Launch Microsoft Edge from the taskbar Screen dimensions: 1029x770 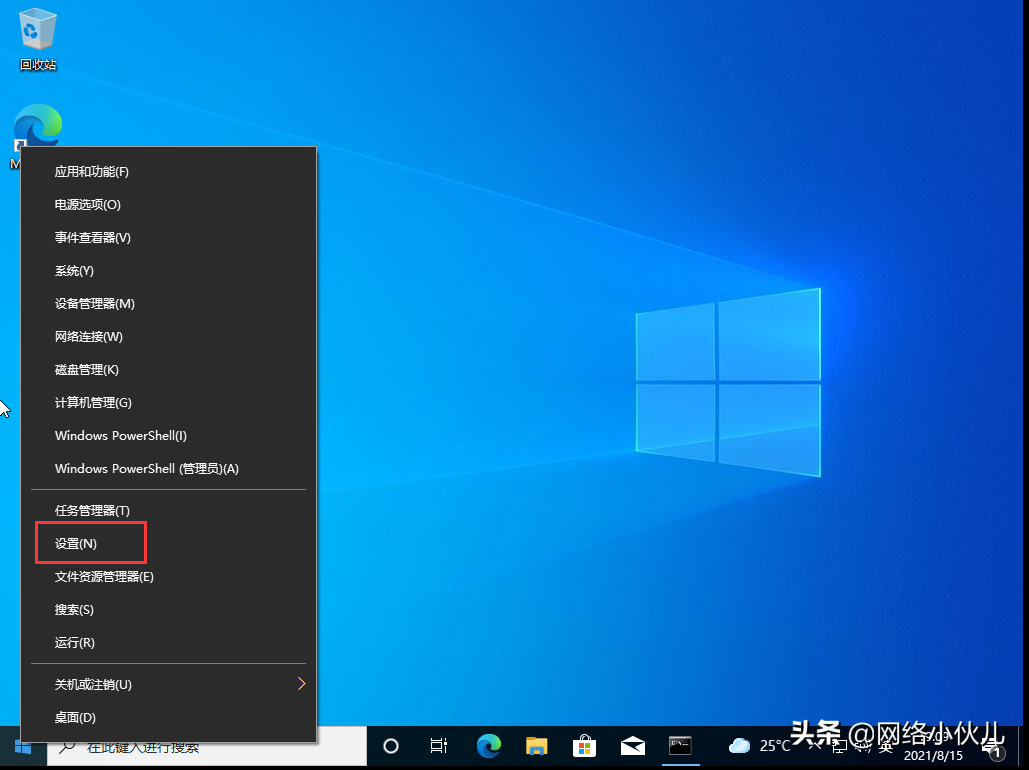point(488,746)
